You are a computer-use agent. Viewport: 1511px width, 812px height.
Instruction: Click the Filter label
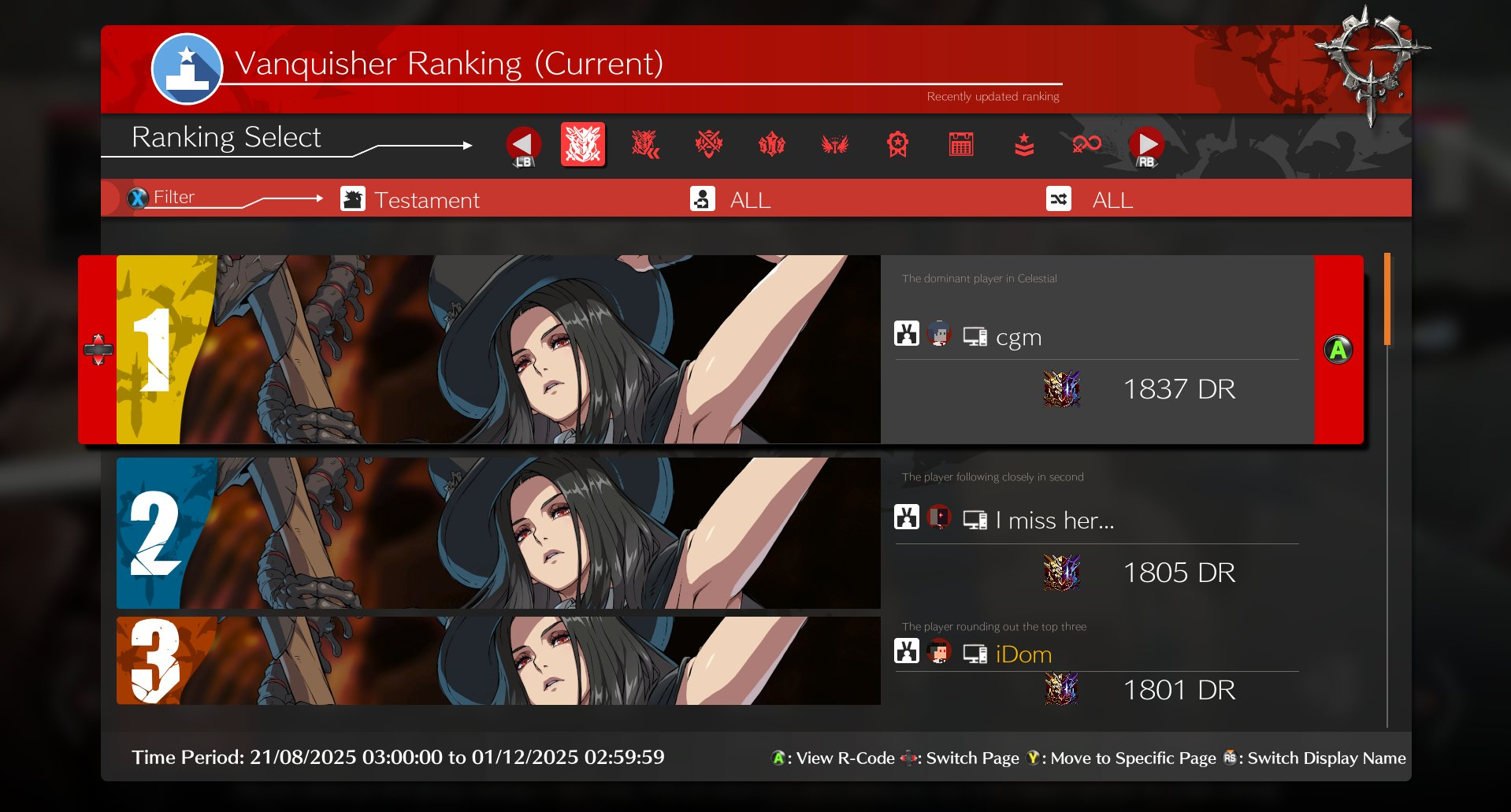[174, 197]
